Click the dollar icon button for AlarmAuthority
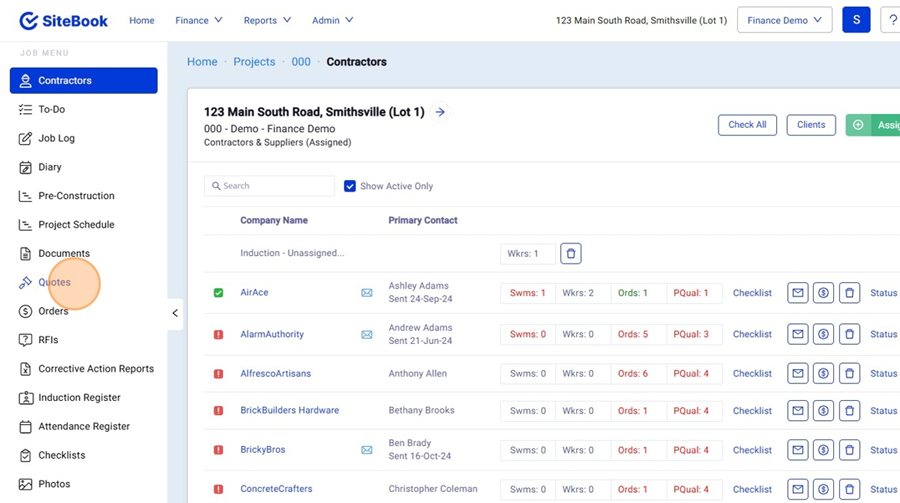 (823, 334)
